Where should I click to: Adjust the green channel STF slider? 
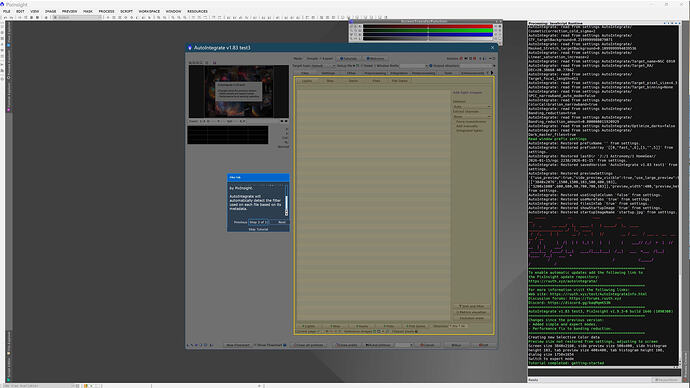pos(428,30)
